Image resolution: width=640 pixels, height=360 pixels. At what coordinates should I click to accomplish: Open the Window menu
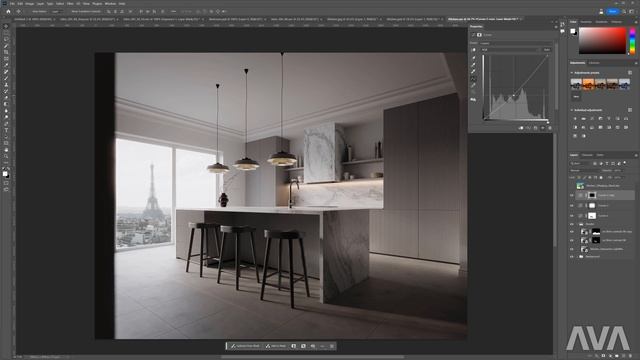tap(110, 4)
